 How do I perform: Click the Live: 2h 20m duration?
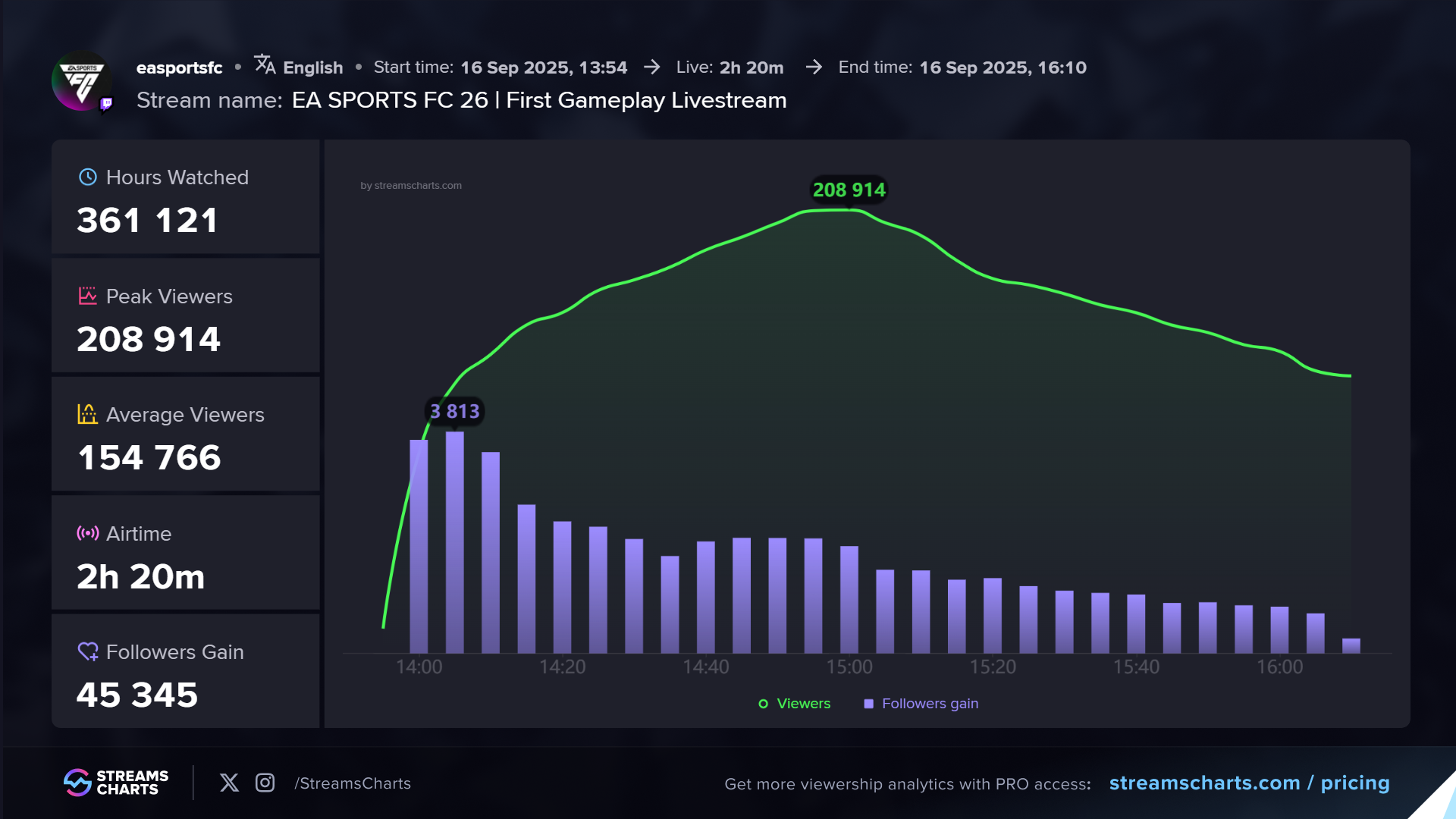pos(730,67)
